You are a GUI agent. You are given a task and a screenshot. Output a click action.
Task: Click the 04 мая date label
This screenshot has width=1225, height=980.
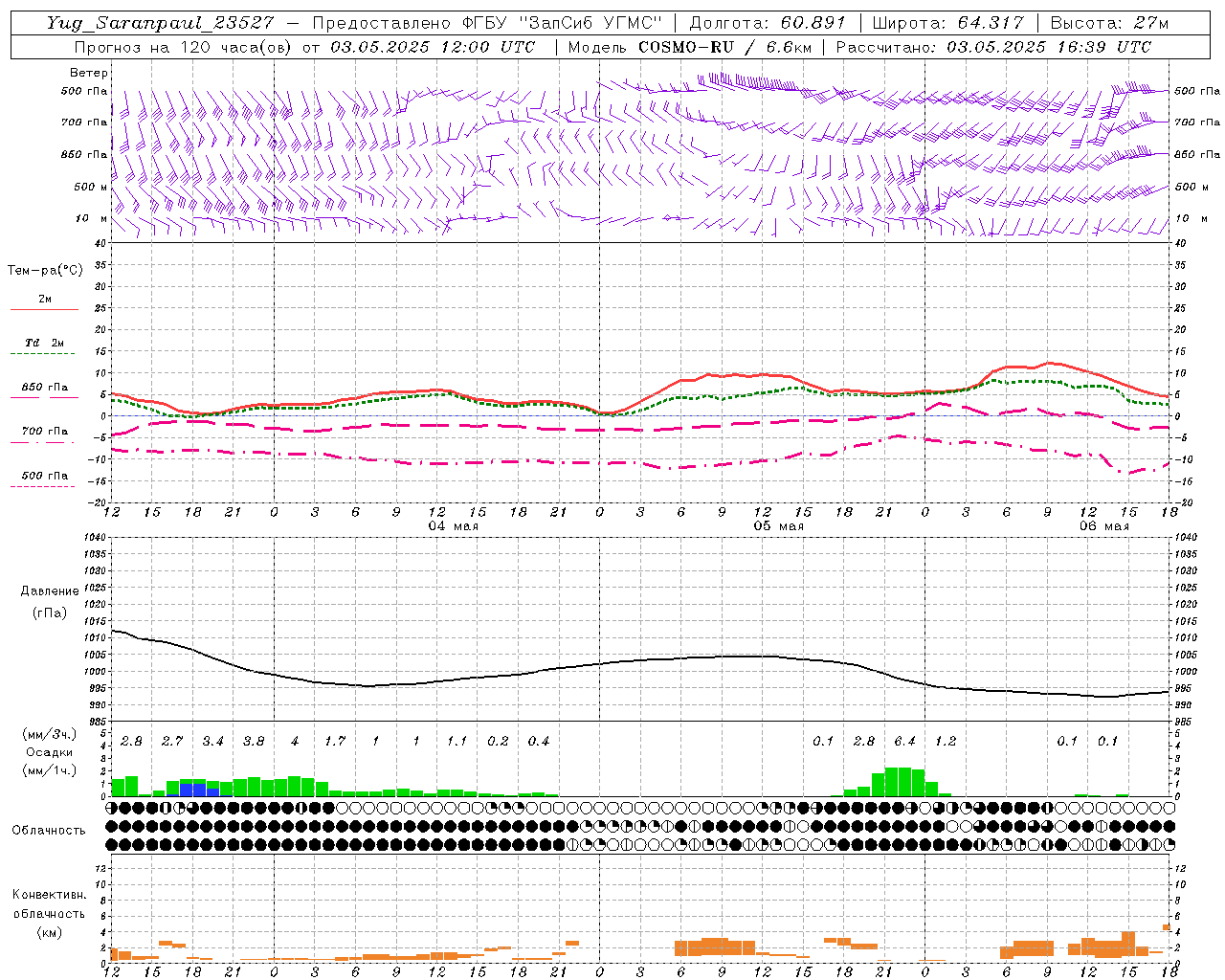tap(454, 526)
